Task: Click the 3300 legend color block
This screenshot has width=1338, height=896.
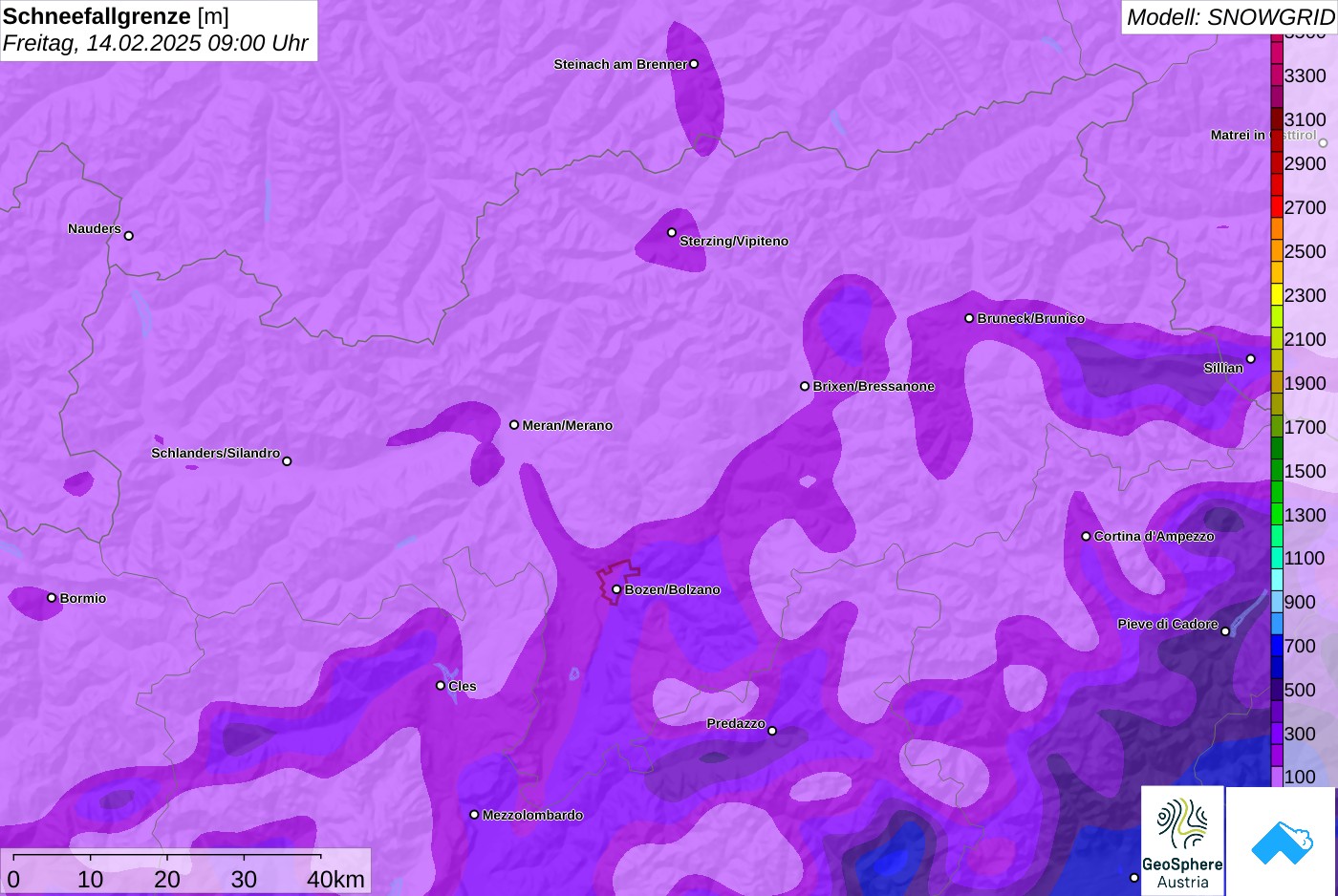Action: tap(1276, 75)
